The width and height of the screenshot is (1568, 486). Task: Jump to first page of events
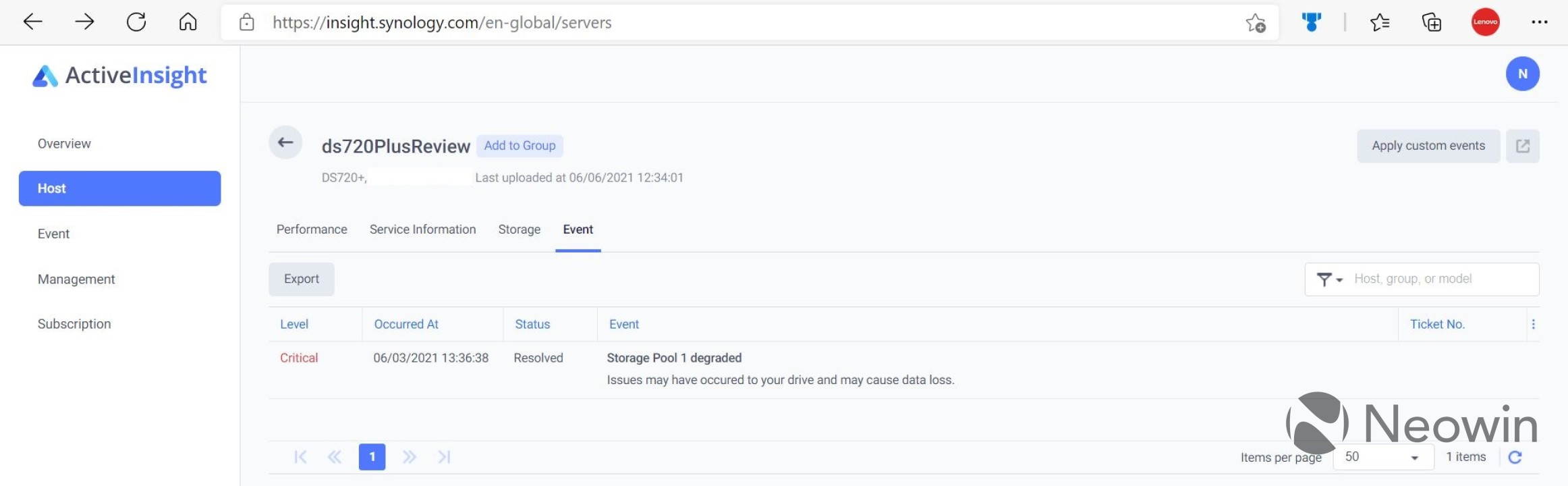pos(300,457)
